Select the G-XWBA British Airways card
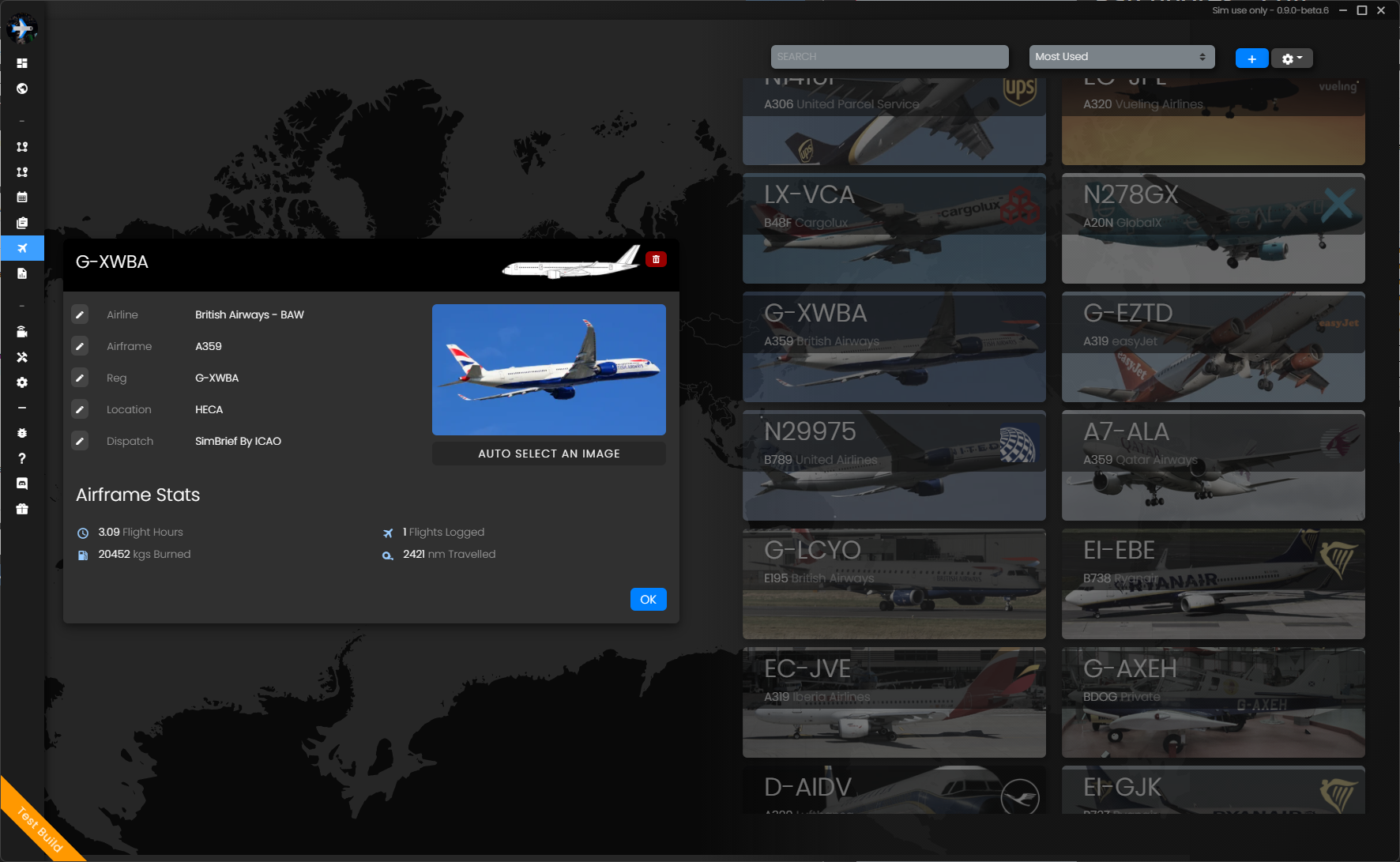Screen dimensions: 1400x862 (894, 347)
